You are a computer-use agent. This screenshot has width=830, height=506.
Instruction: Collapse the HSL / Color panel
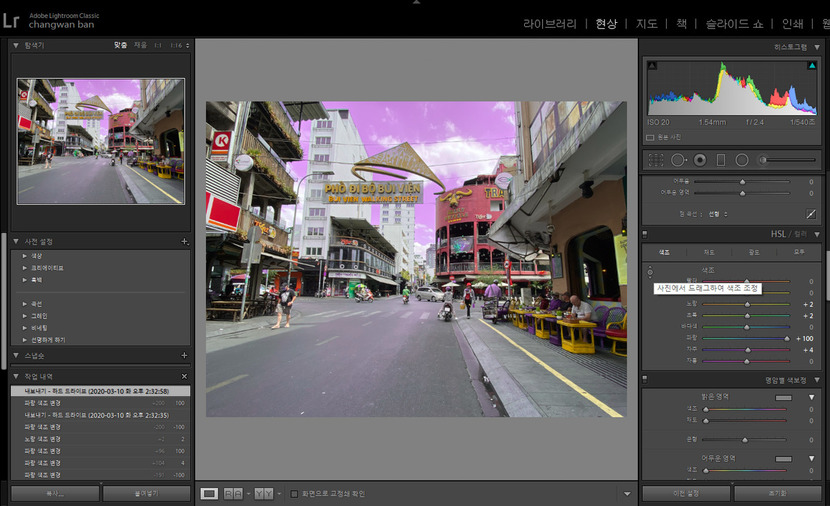pos(817,234)
